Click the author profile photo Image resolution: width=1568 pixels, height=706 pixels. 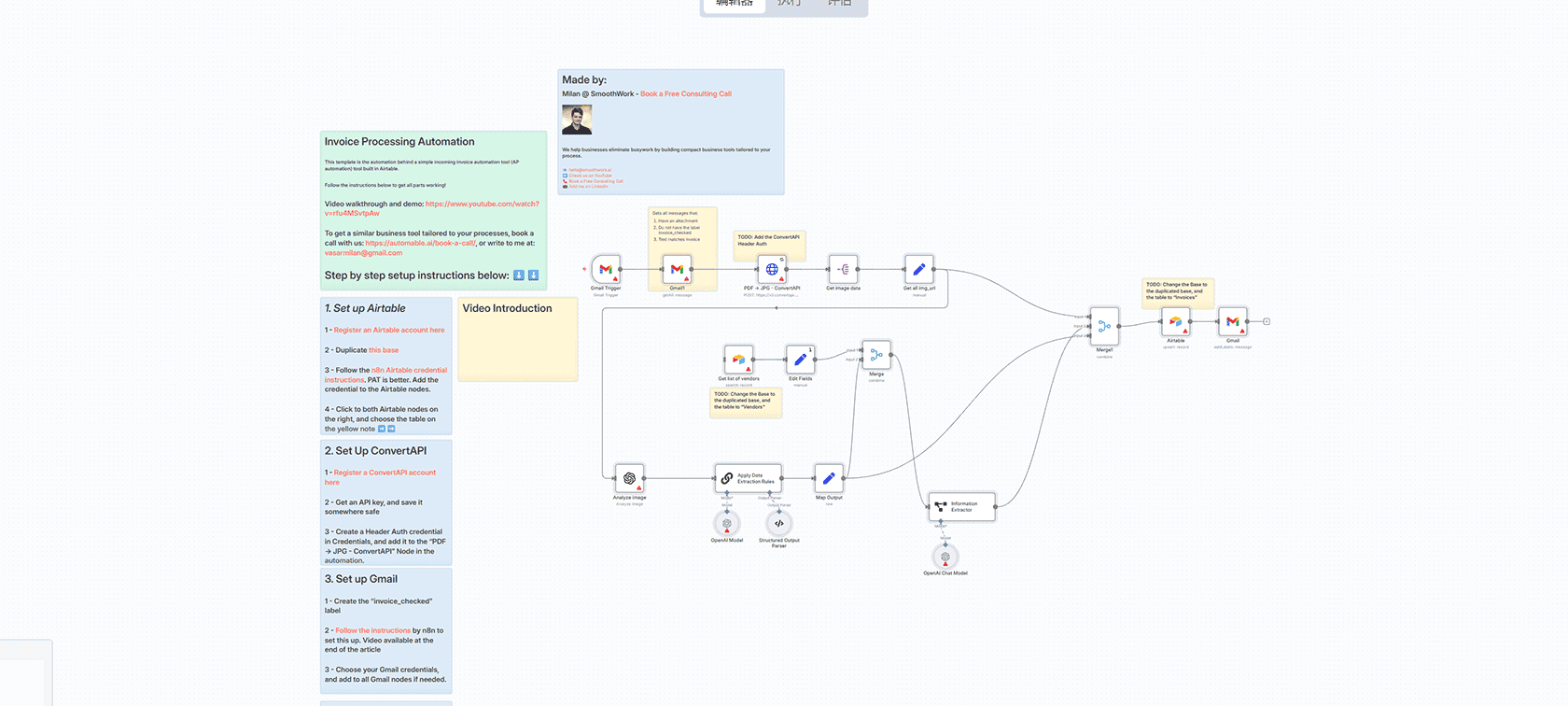coord(577,120)
